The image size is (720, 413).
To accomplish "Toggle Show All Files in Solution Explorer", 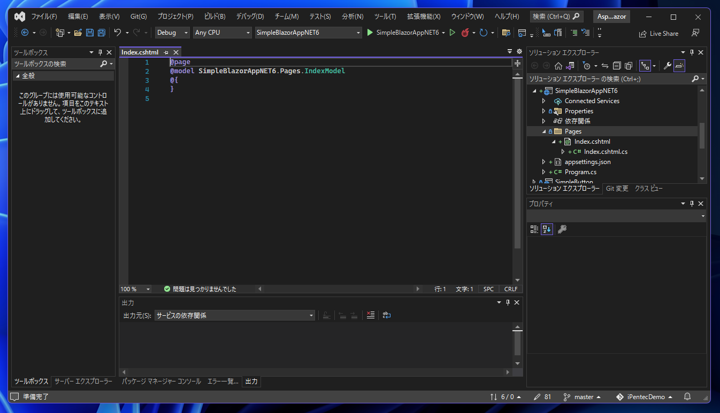I will pos(629,66).
